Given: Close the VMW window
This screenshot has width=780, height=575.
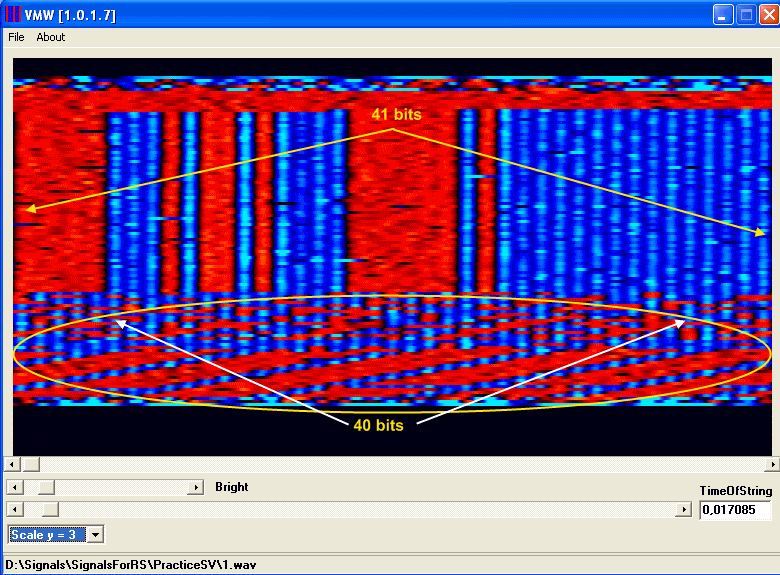Looking at the screenshot, I should [768, 14].
